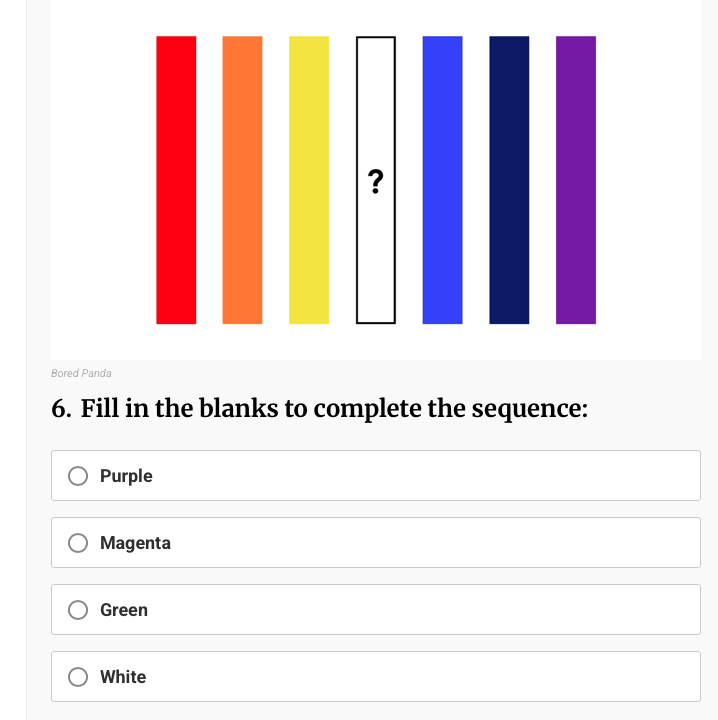Select the Purple radio button

78,476
